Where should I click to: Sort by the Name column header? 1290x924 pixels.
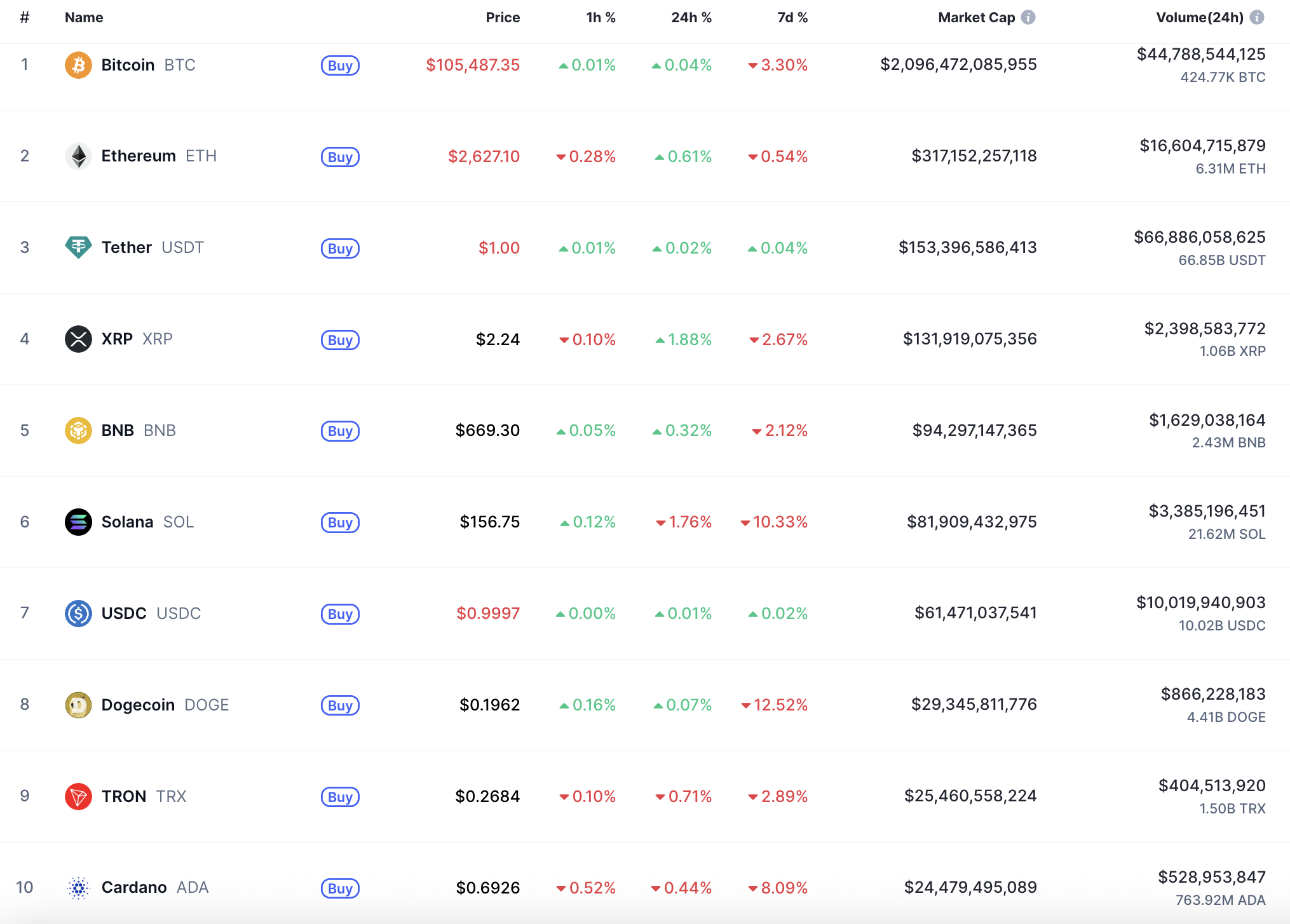click(84, 18)
